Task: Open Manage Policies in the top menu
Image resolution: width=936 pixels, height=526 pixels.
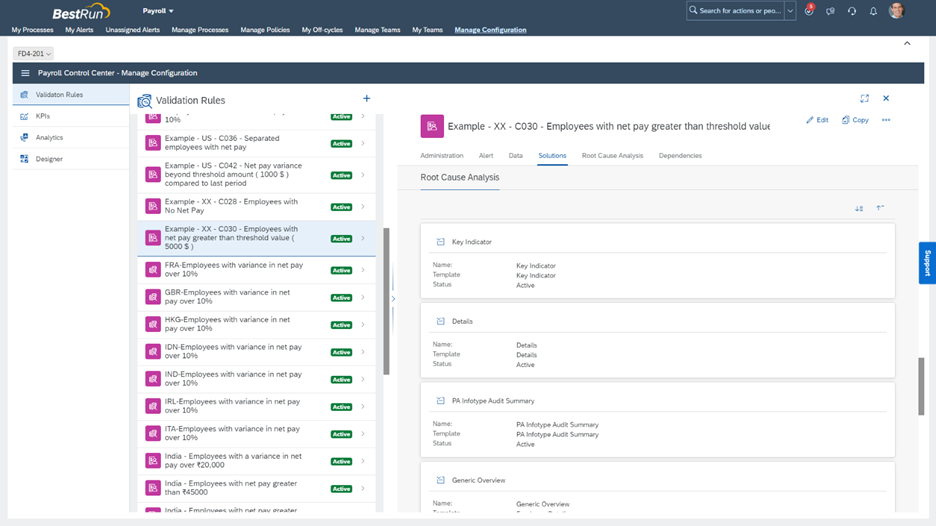Action: 265,30
